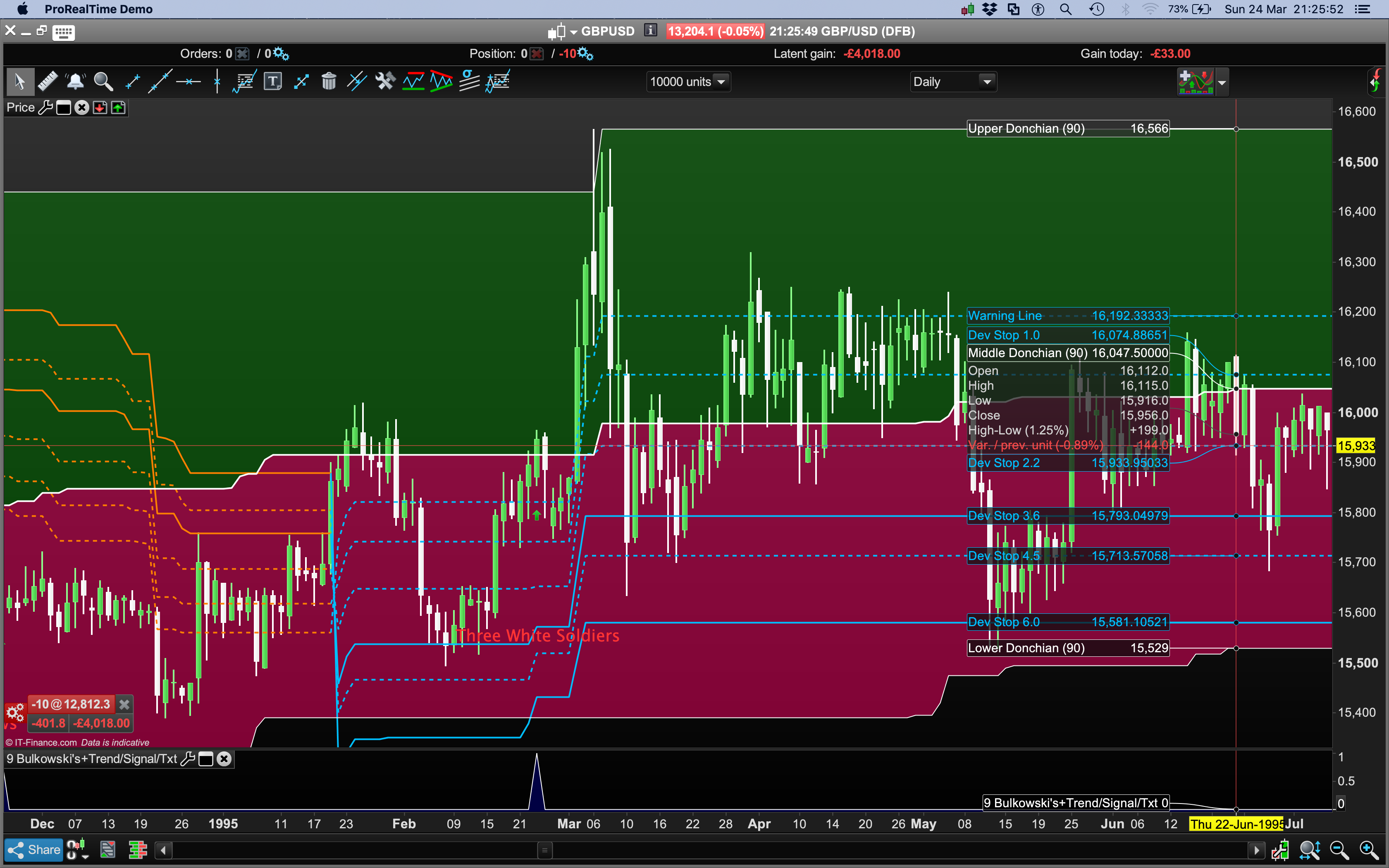The width and height of the screenshot is (1389, 868).
Task: Toggle the hide drawn objects tool
Action: point(357,81)
